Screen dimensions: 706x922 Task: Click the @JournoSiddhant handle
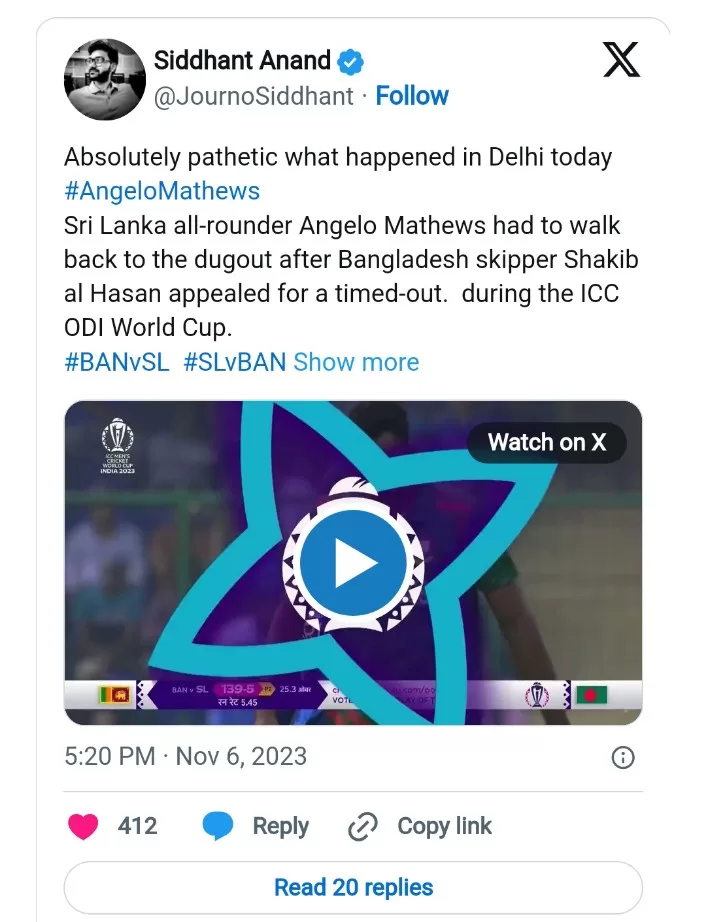point(254,96)
